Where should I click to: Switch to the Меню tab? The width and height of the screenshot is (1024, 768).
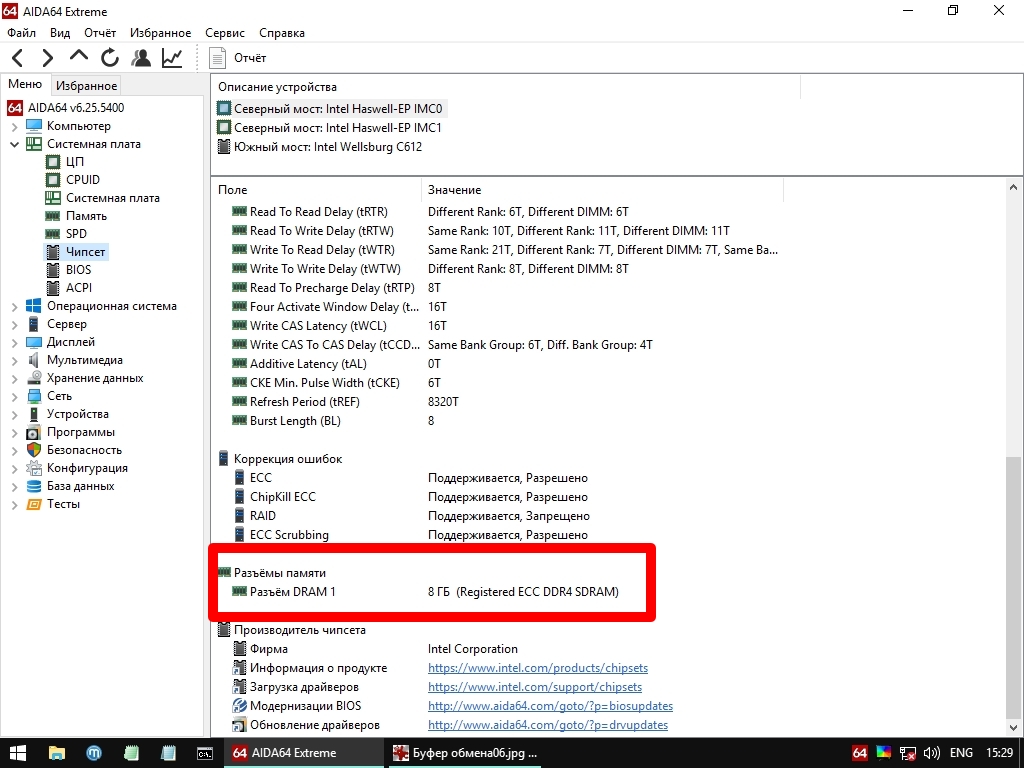pos(25,84)
